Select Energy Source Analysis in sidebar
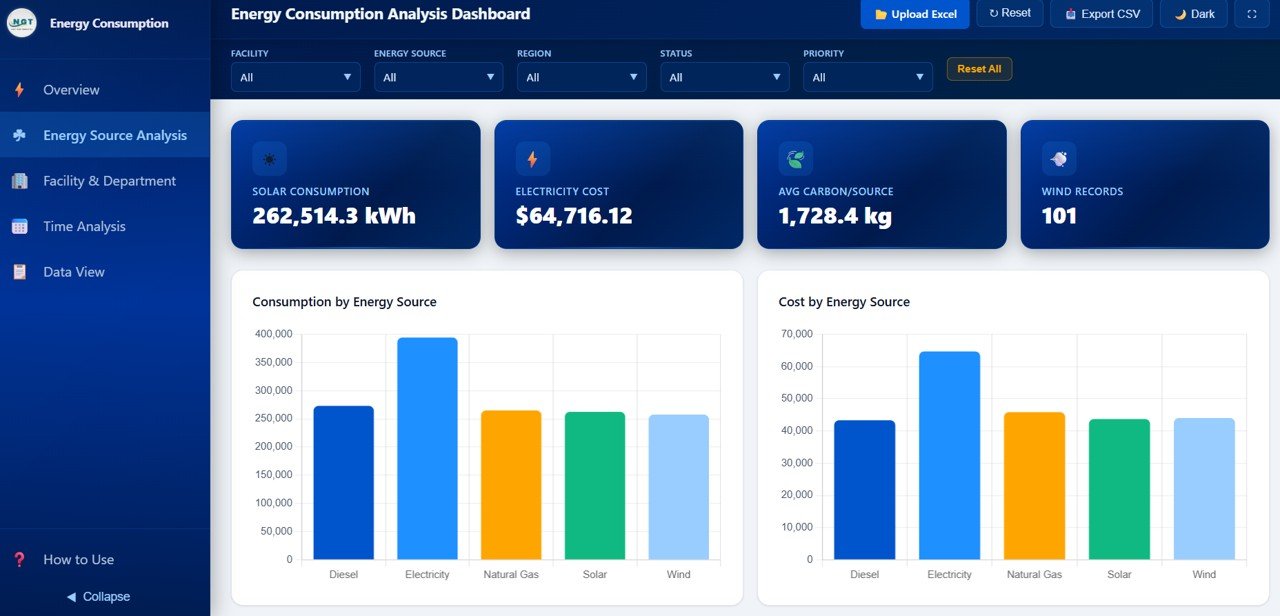This screenshot has width=1280, height=616. (114, 136)
